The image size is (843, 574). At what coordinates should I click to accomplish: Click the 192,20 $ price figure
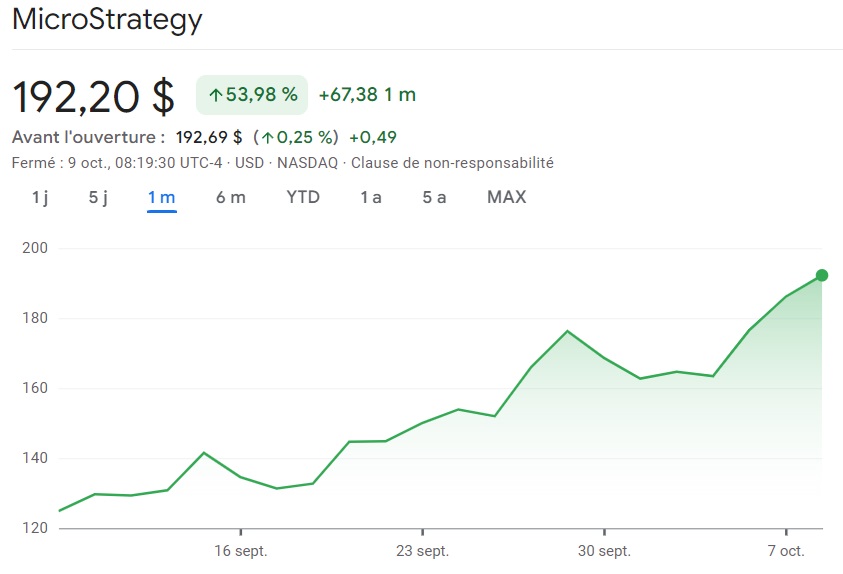pos(94,97)
